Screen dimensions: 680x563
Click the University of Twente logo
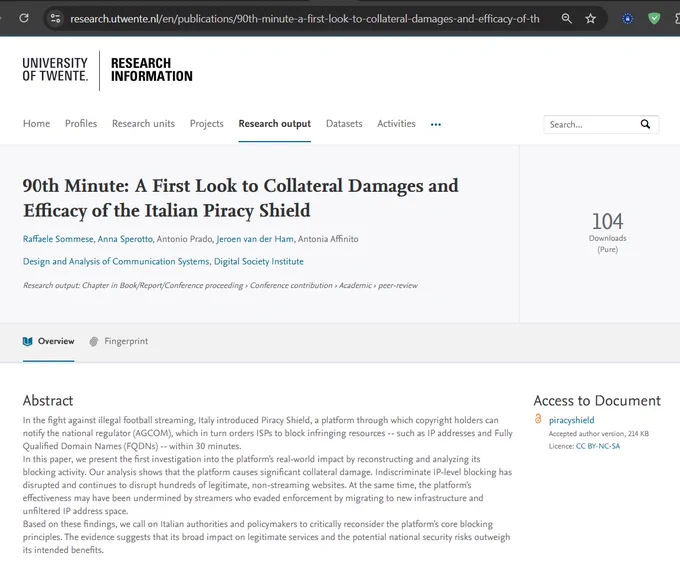[x=56, y=70]
